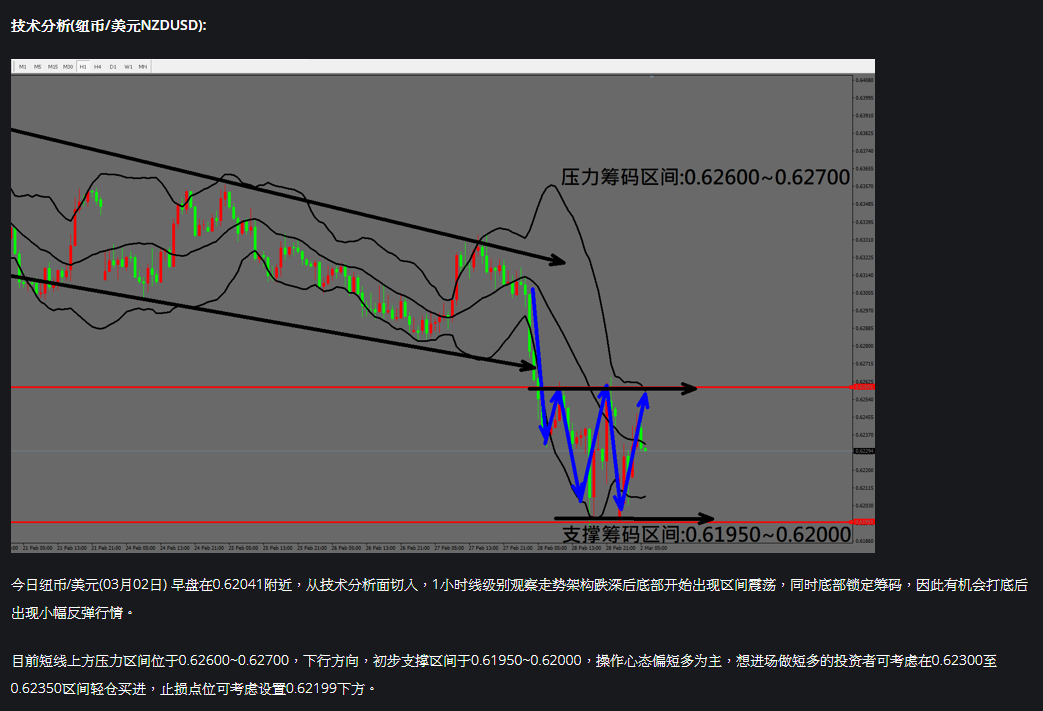The image size is (1043, 711).
Task: Open the D1 daily timeframe
Action: click(113, 67)
